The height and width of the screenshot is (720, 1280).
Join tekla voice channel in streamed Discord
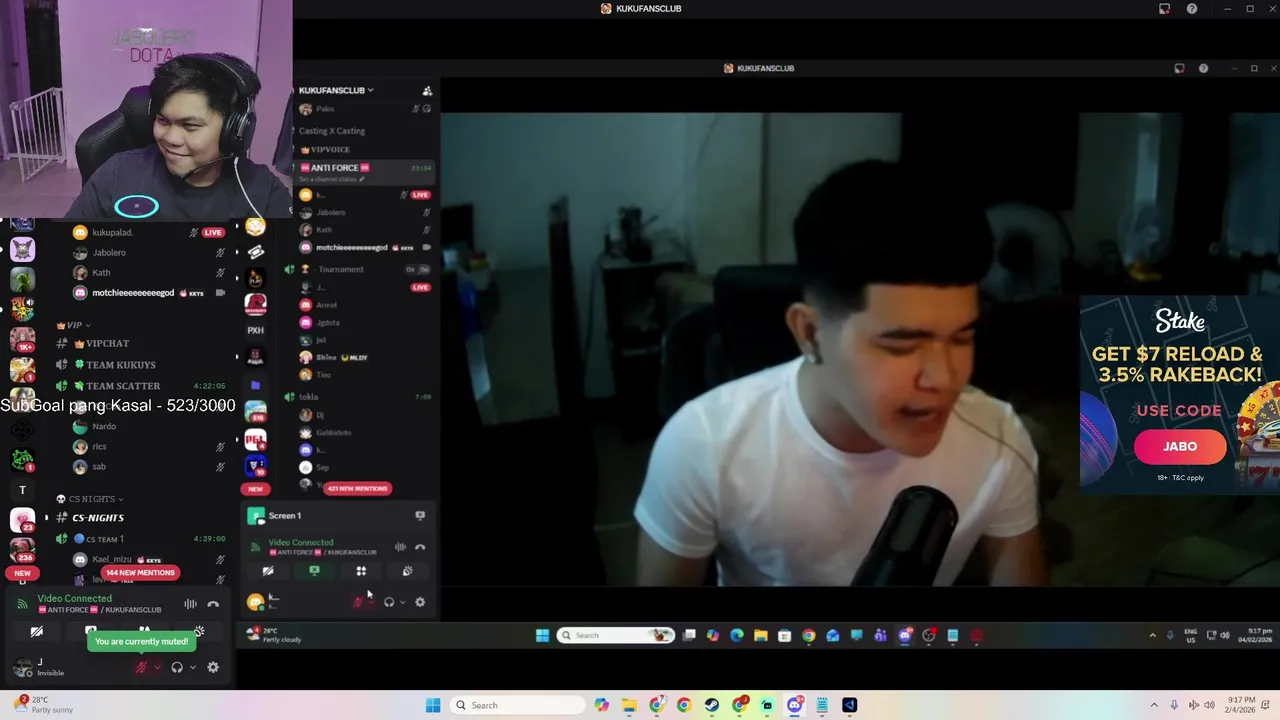pos(308,397)
